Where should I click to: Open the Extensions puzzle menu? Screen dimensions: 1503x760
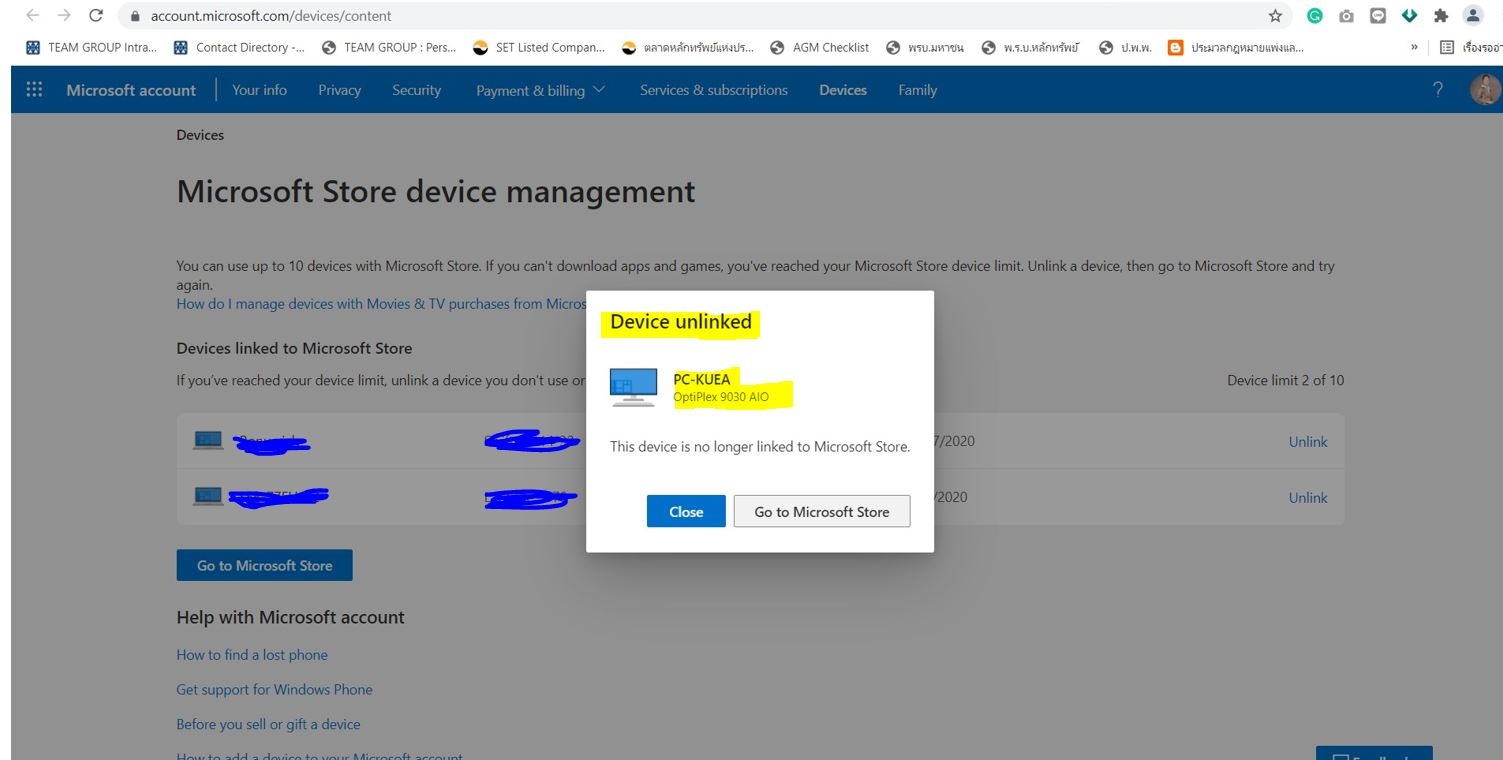coord(1441,15)
